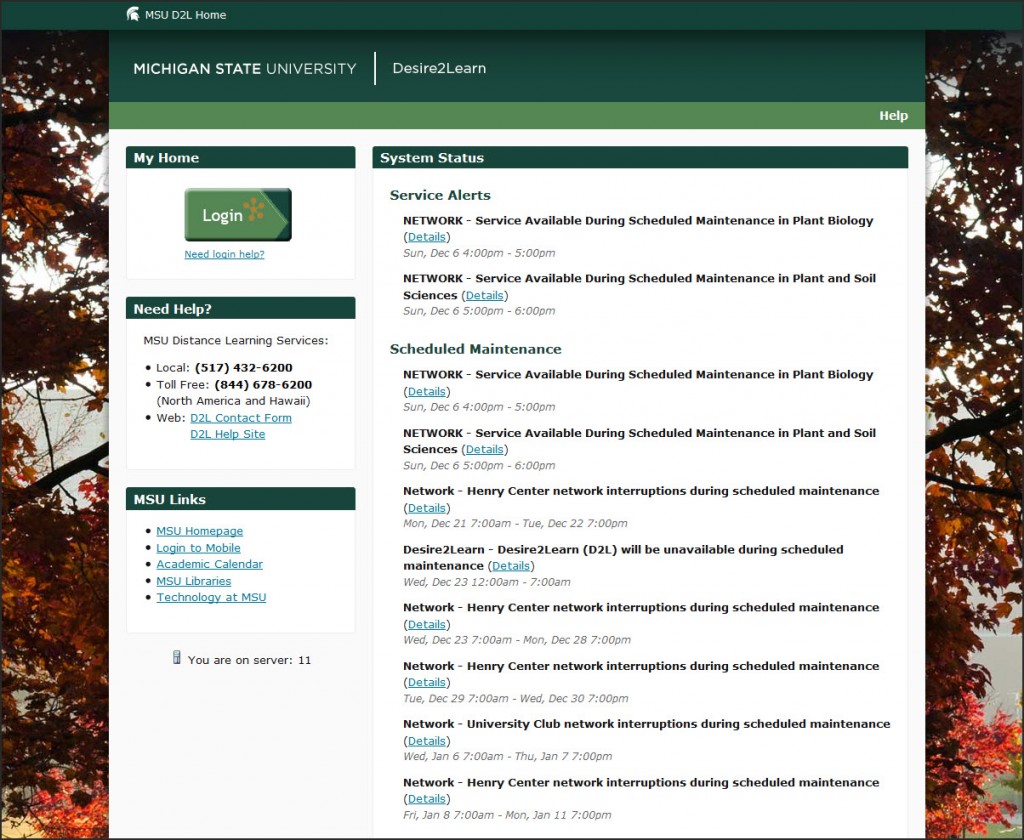
Task: Open the D2L Contact Form link
Action: tap(240, 417)
